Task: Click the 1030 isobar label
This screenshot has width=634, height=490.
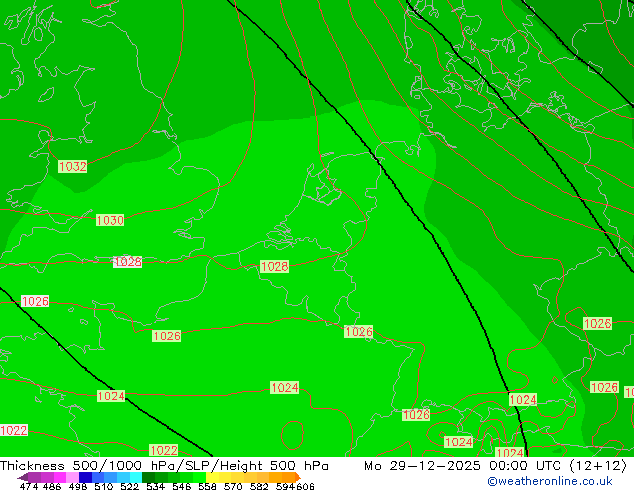Action: pyautogui.click(x=110, y=220)
